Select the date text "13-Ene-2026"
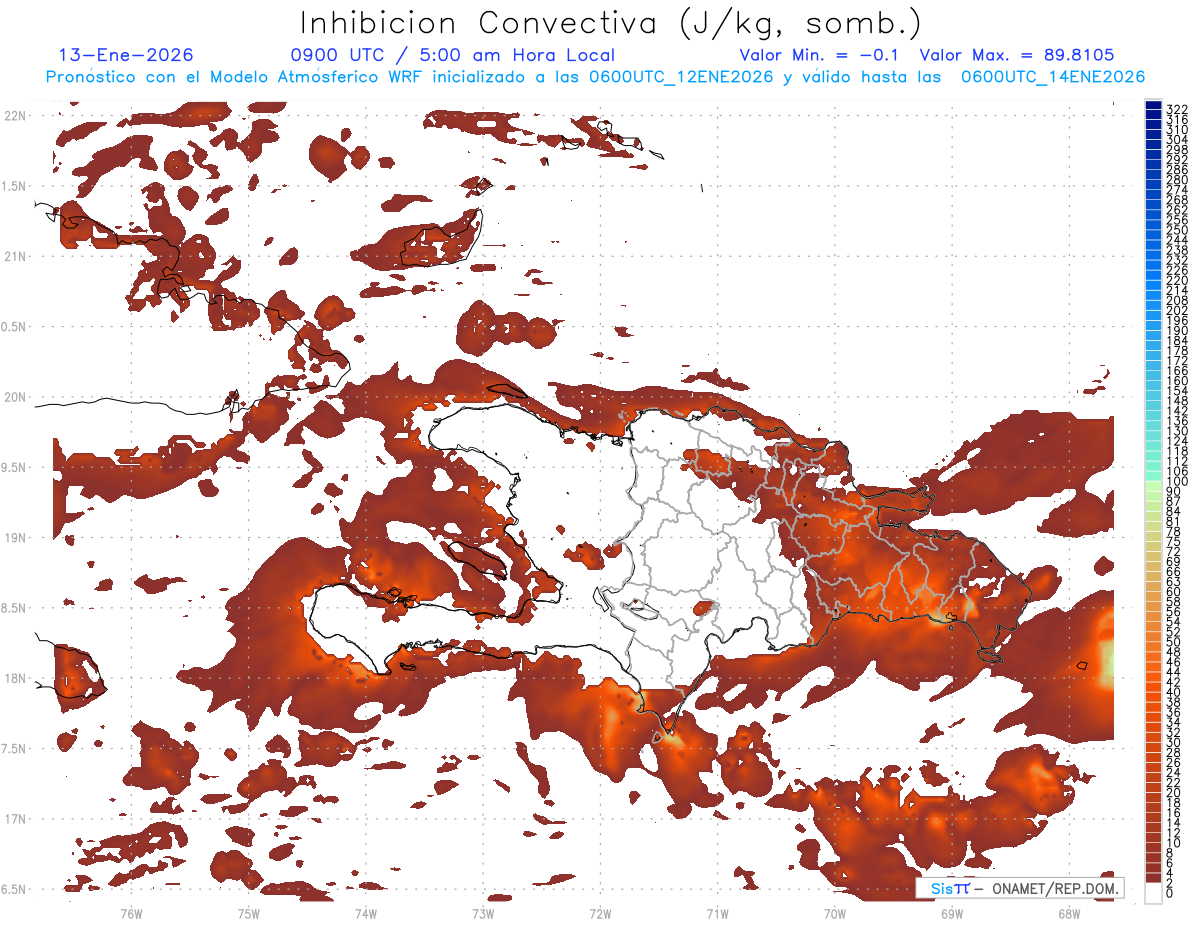This screenshot has width=1200, height=927. pyautogui.click(x=126, y=55)
